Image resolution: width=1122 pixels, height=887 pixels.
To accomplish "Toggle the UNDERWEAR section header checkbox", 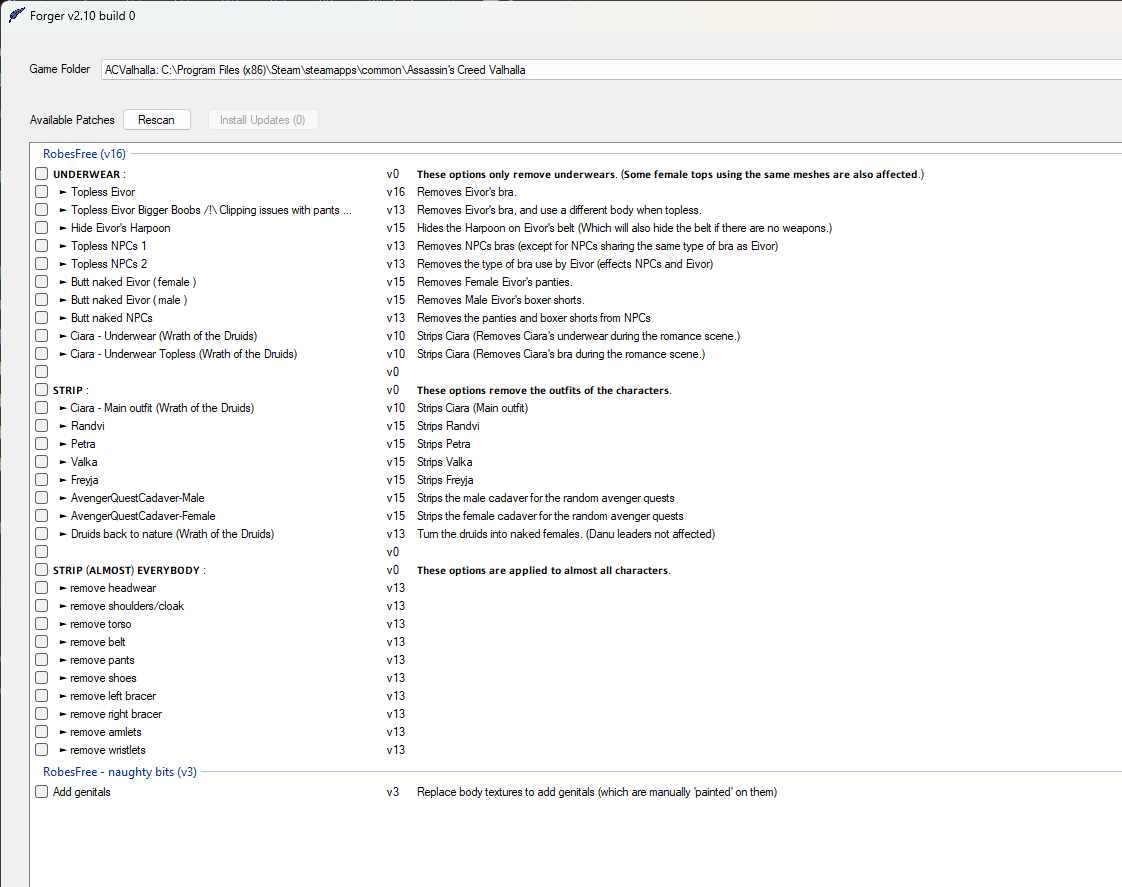I will pyautogui.click(x=42, y=174).
